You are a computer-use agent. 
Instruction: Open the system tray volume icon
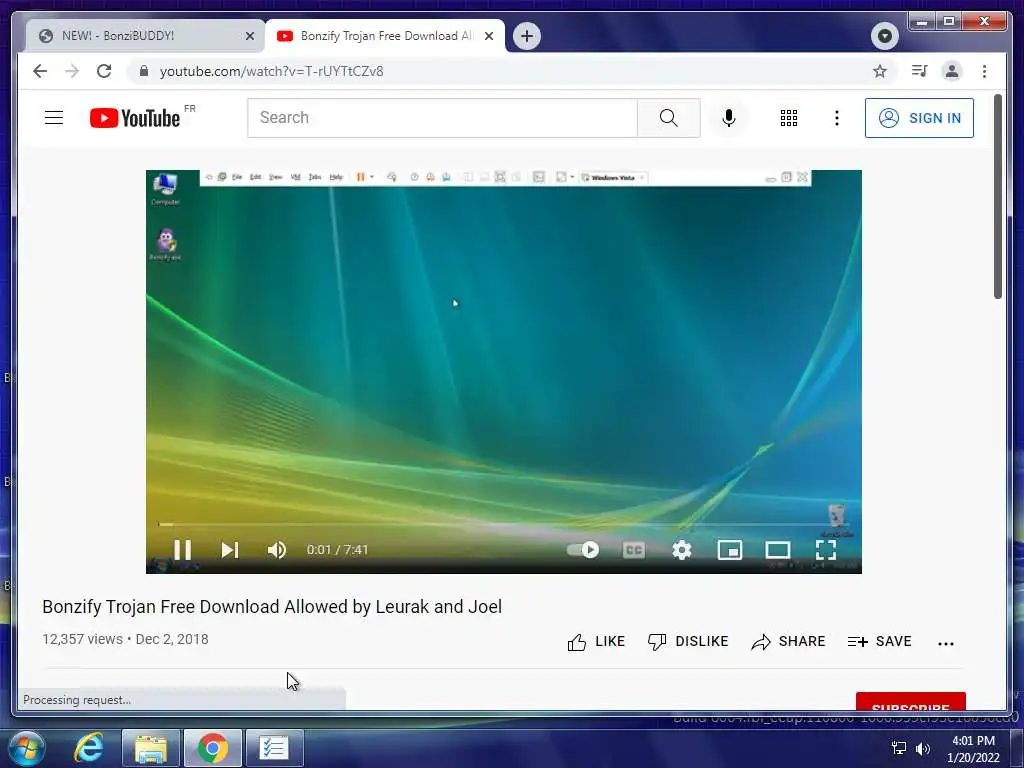(923, 748)
